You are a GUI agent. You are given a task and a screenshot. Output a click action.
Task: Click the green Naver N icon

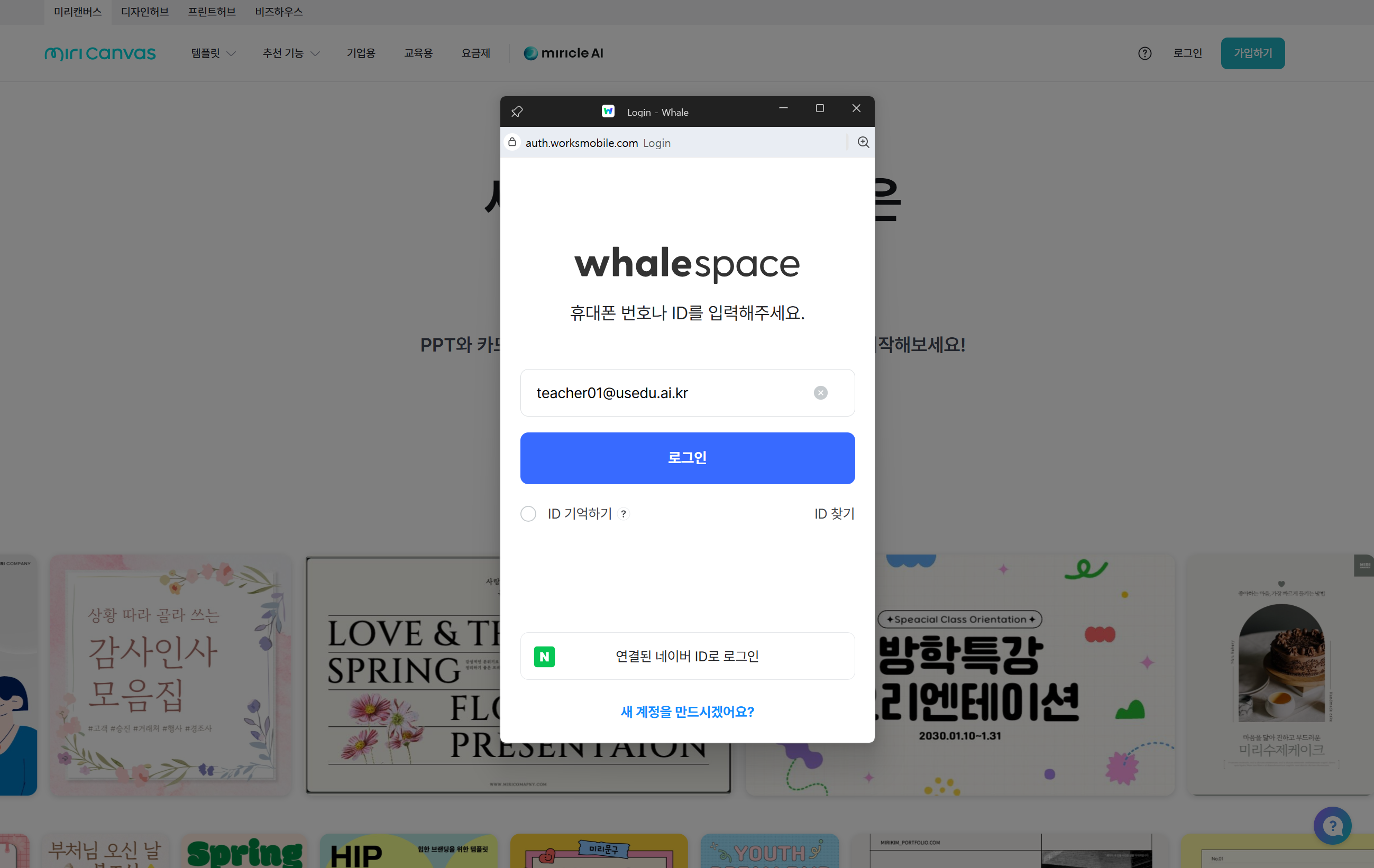(x=544, y=657)
